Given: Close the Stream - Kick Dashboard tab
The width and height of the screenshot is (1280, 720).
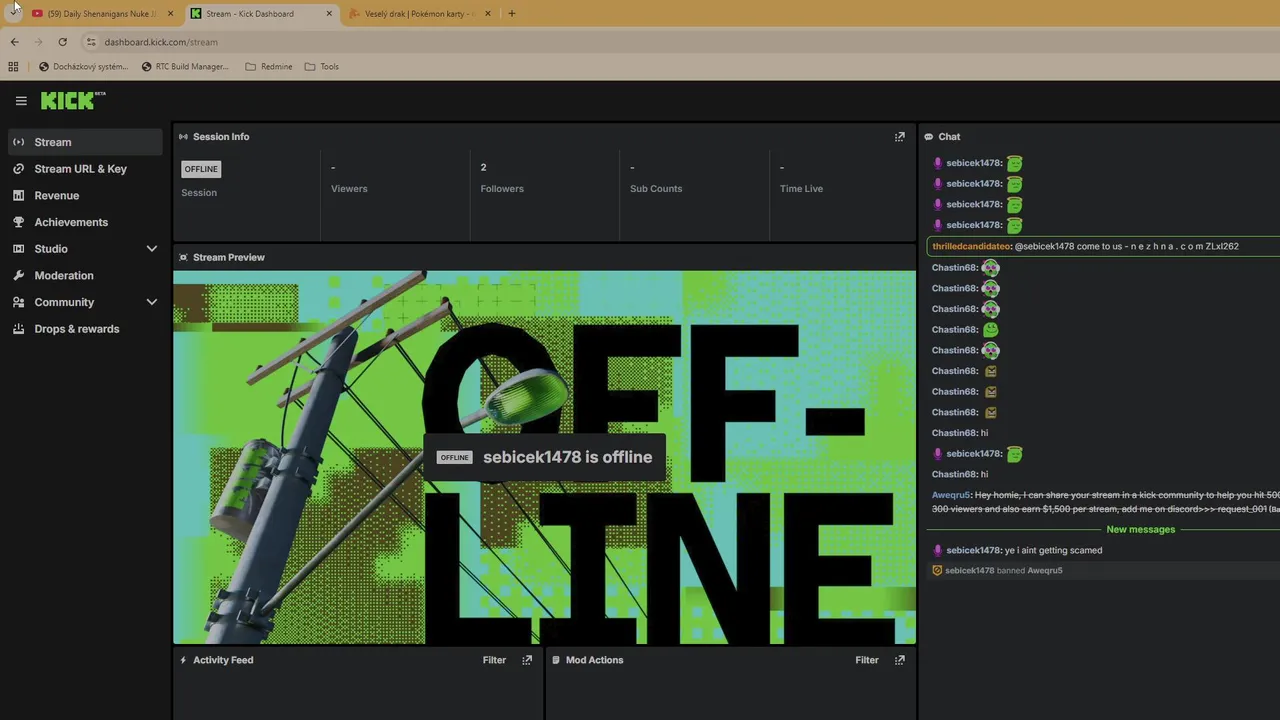Looking at the screenshot, I should coord(330,14).
